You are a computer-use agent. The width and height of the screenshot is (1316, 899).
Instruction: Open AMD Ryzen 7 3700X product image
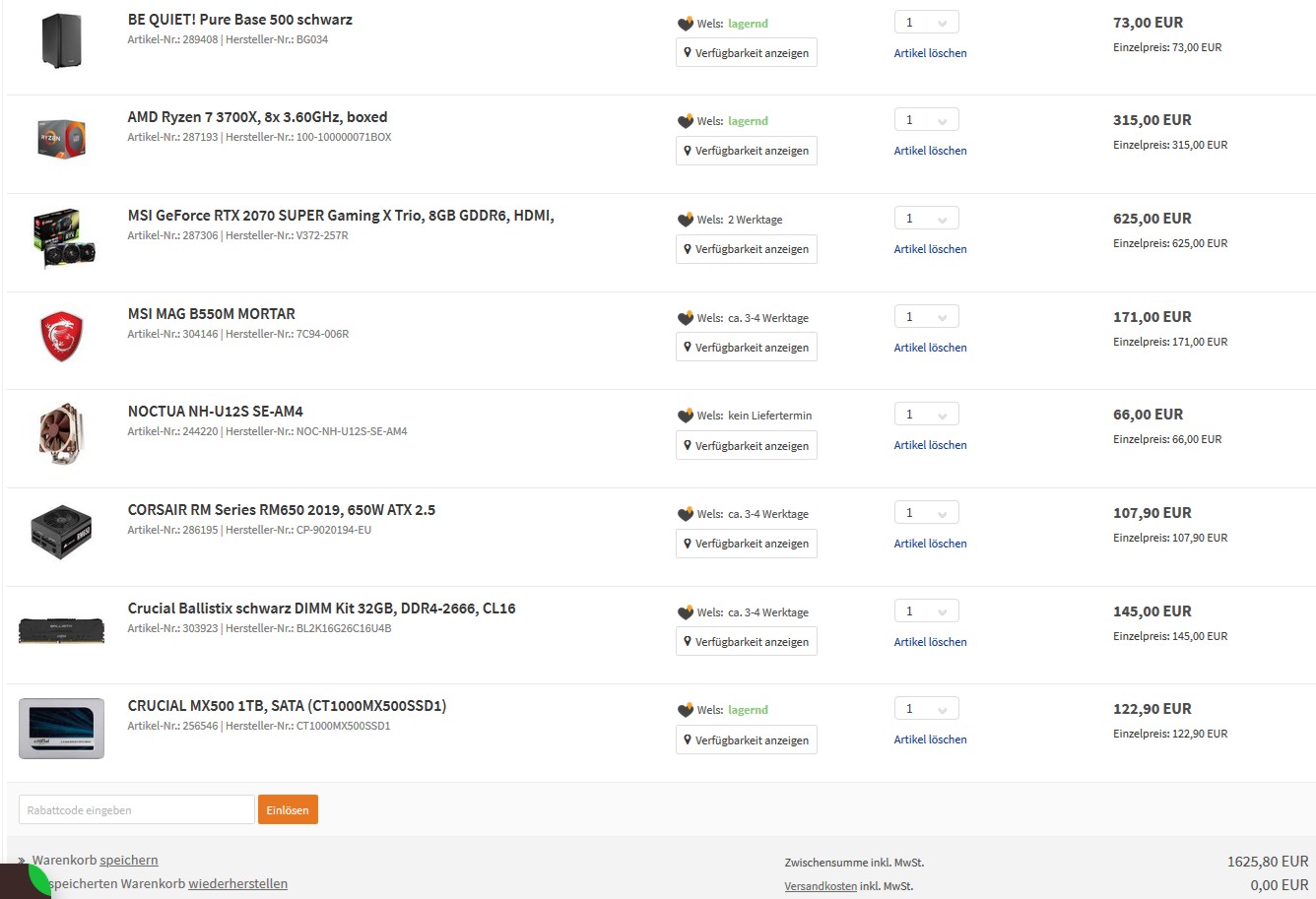pyautogui.click(x=61, y=140)
